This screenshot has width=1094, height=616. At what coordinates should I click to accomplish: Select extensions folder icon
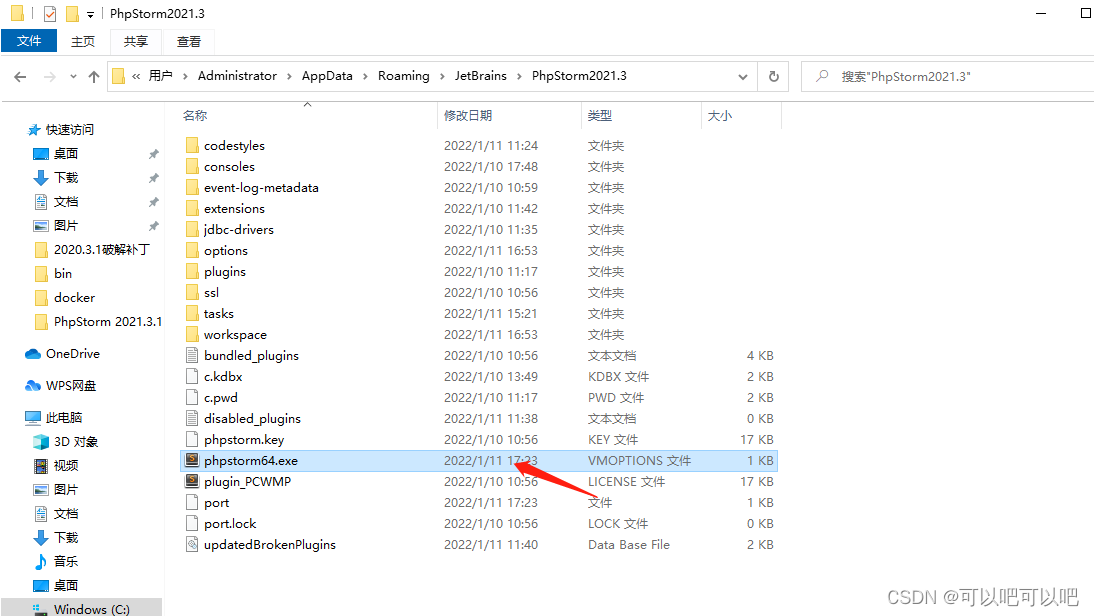coord(193,208)
